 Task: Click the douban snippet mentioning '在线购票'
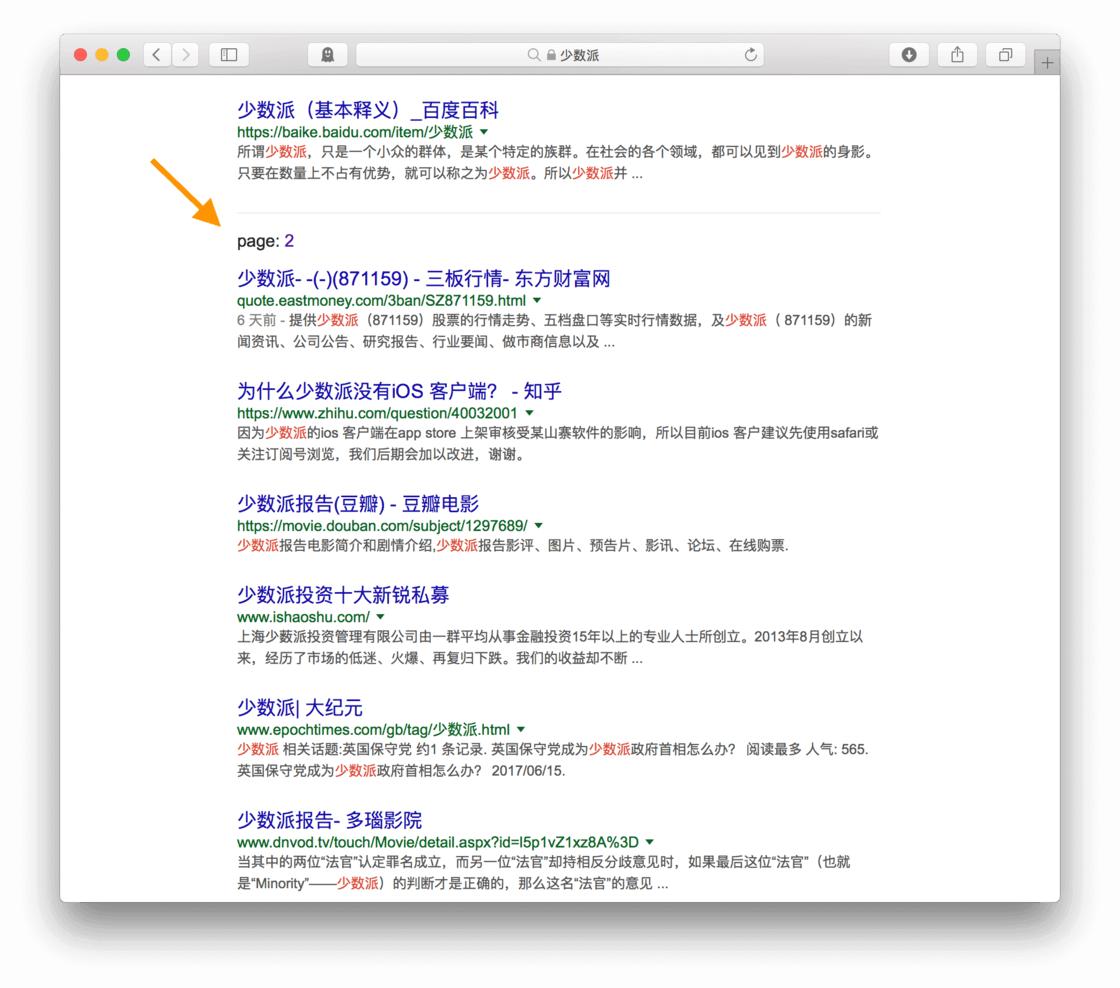point(513,546)
